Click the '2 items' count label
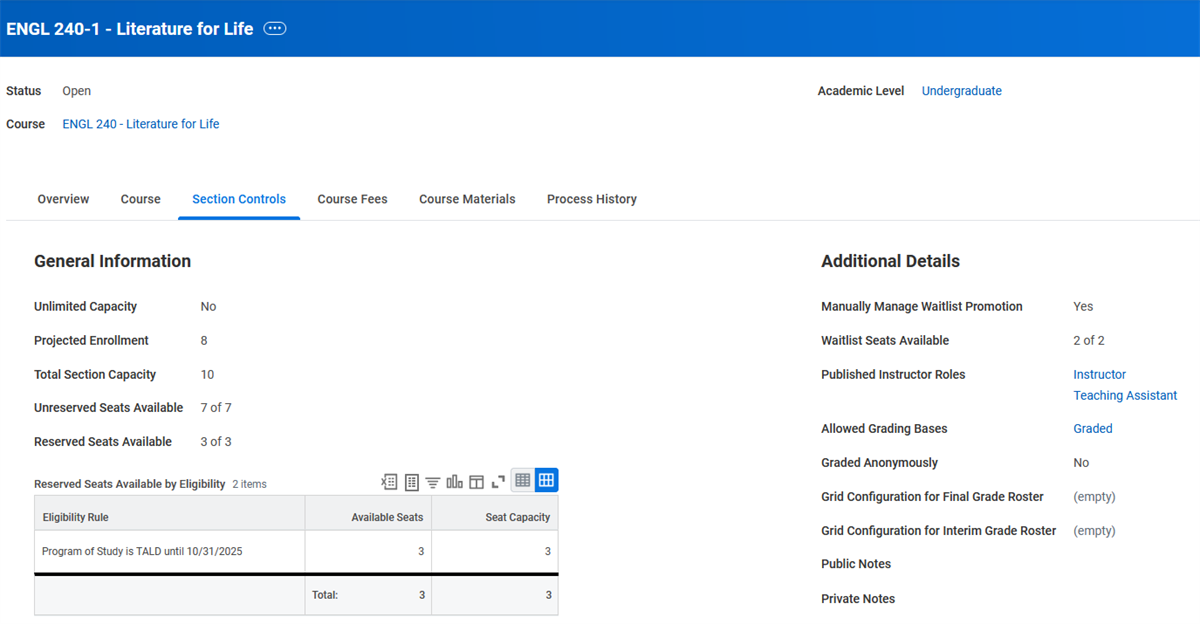This screenshot has height=624, width=1200. (250, 484)
